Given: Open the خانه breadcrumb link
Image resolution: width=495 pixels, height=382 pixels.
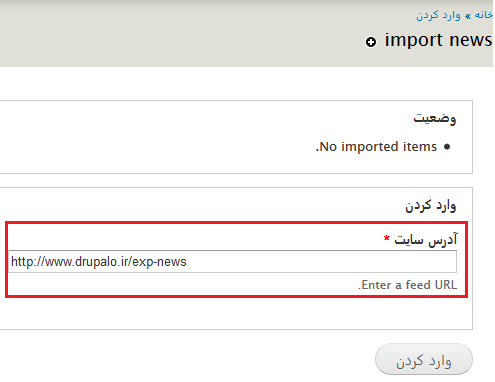Looking at the screenshot, I should 483,15.
